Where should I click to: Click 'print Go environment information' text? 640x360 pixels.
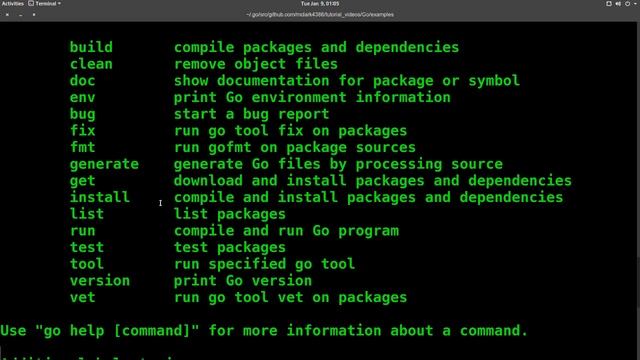(312, 98)
